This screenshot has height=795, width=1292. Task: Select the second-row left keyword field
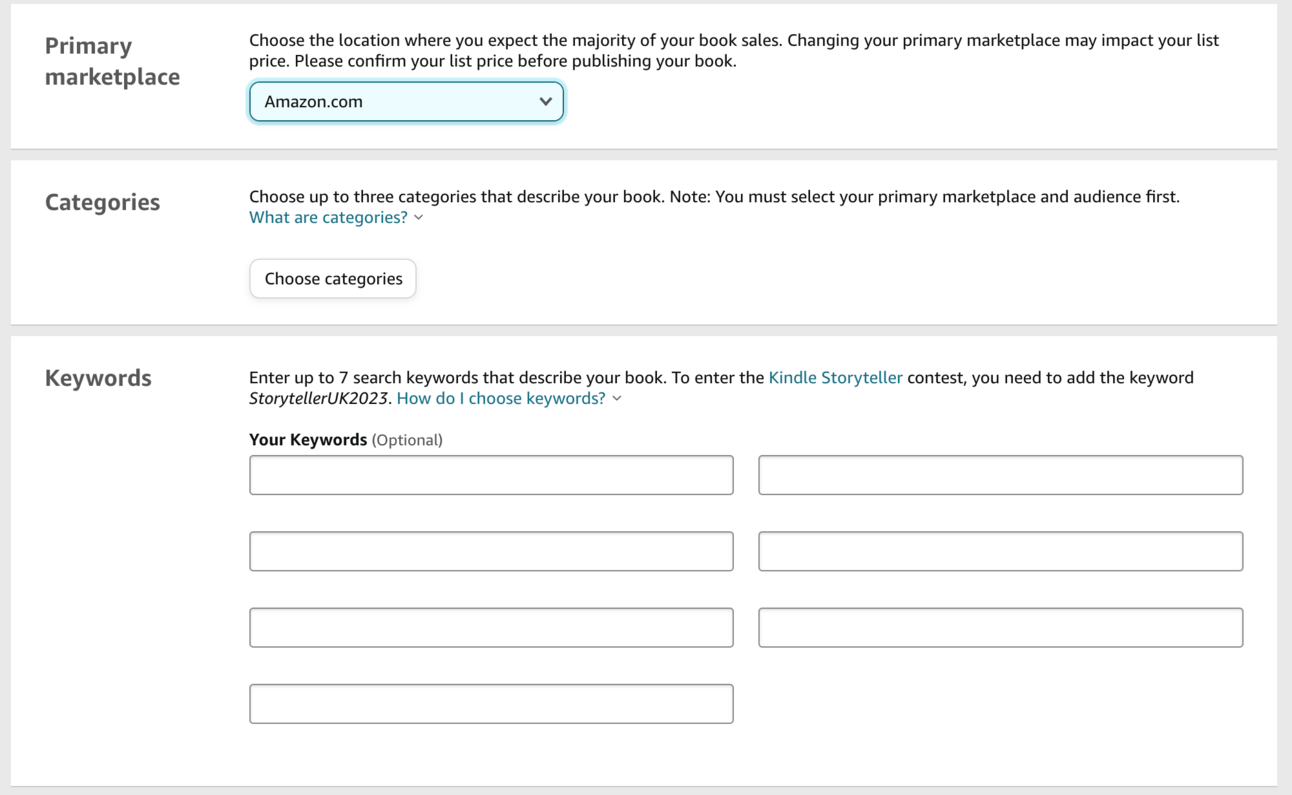491,551
